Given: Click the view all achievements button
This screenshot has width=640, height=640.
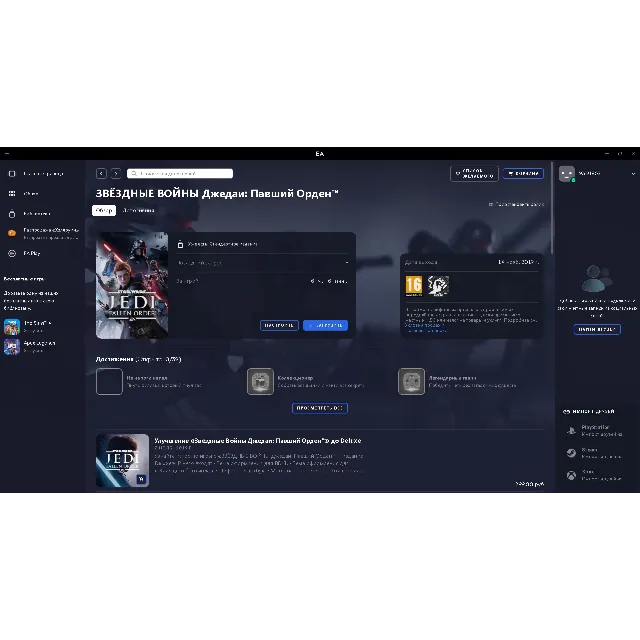Looking at the screenshot, I should pos(320,408).
